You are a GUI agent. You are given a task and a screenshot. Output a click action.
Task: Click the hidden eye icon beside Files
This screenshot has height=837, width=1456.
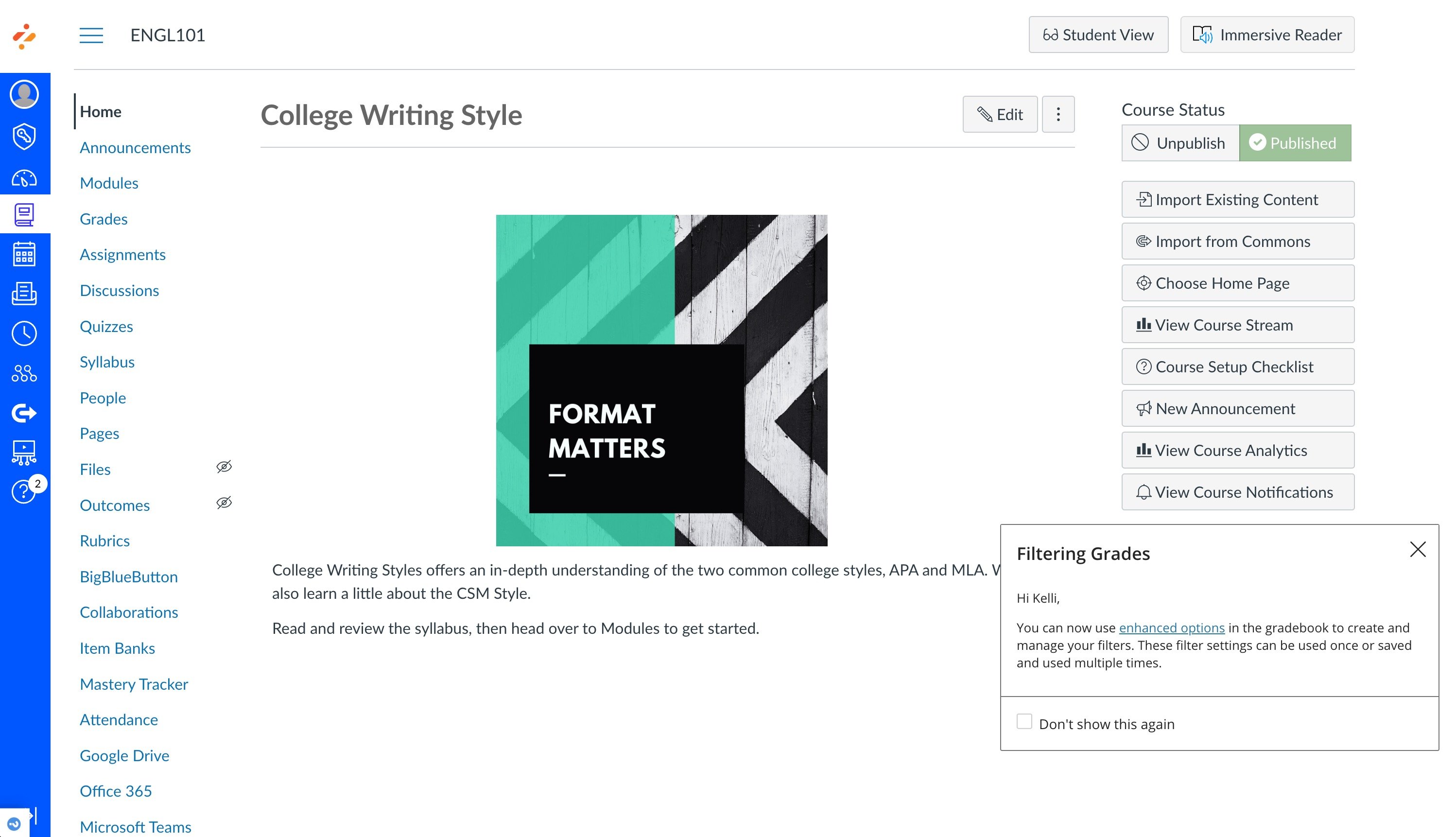point(224,467)
